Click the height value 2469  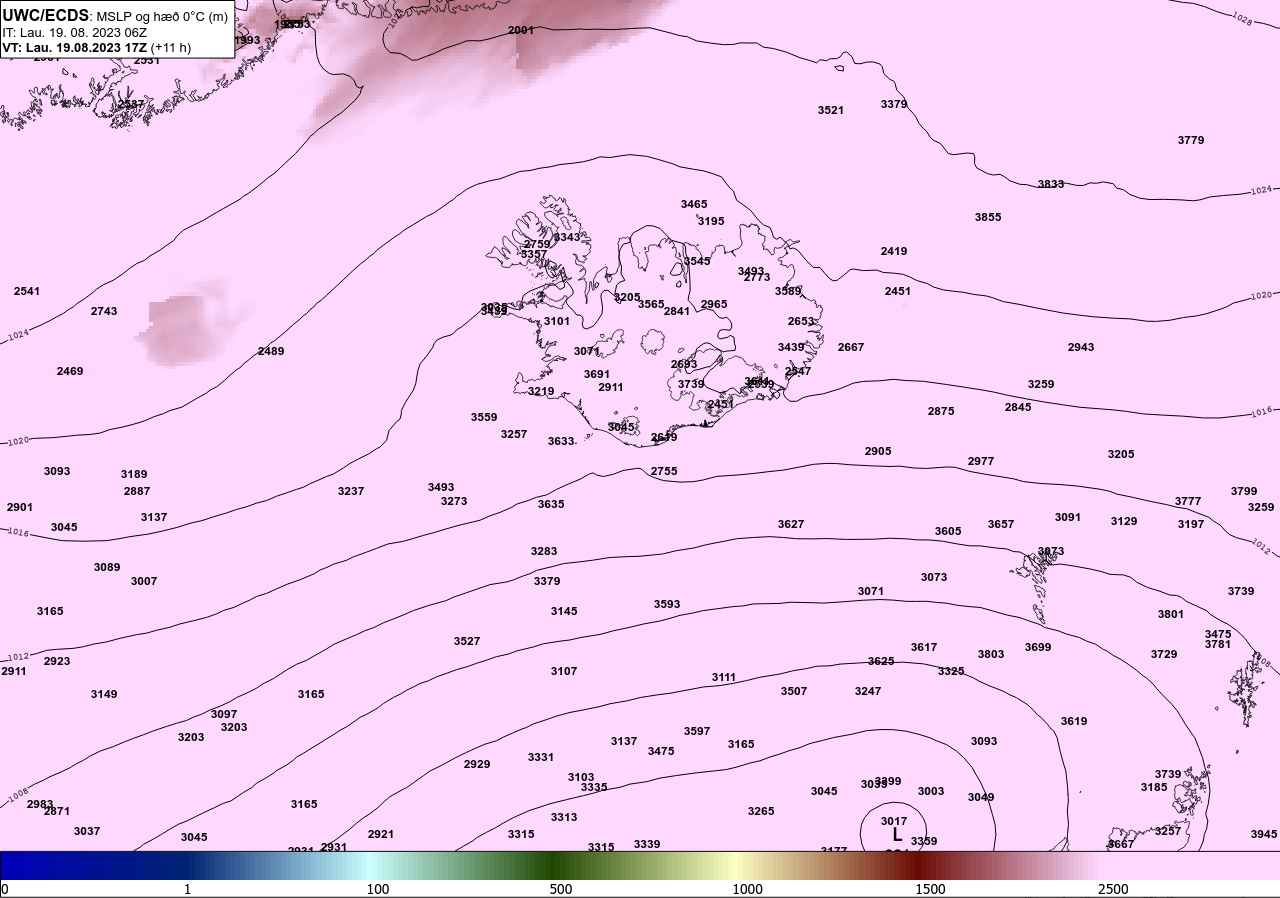pos(70,371)
